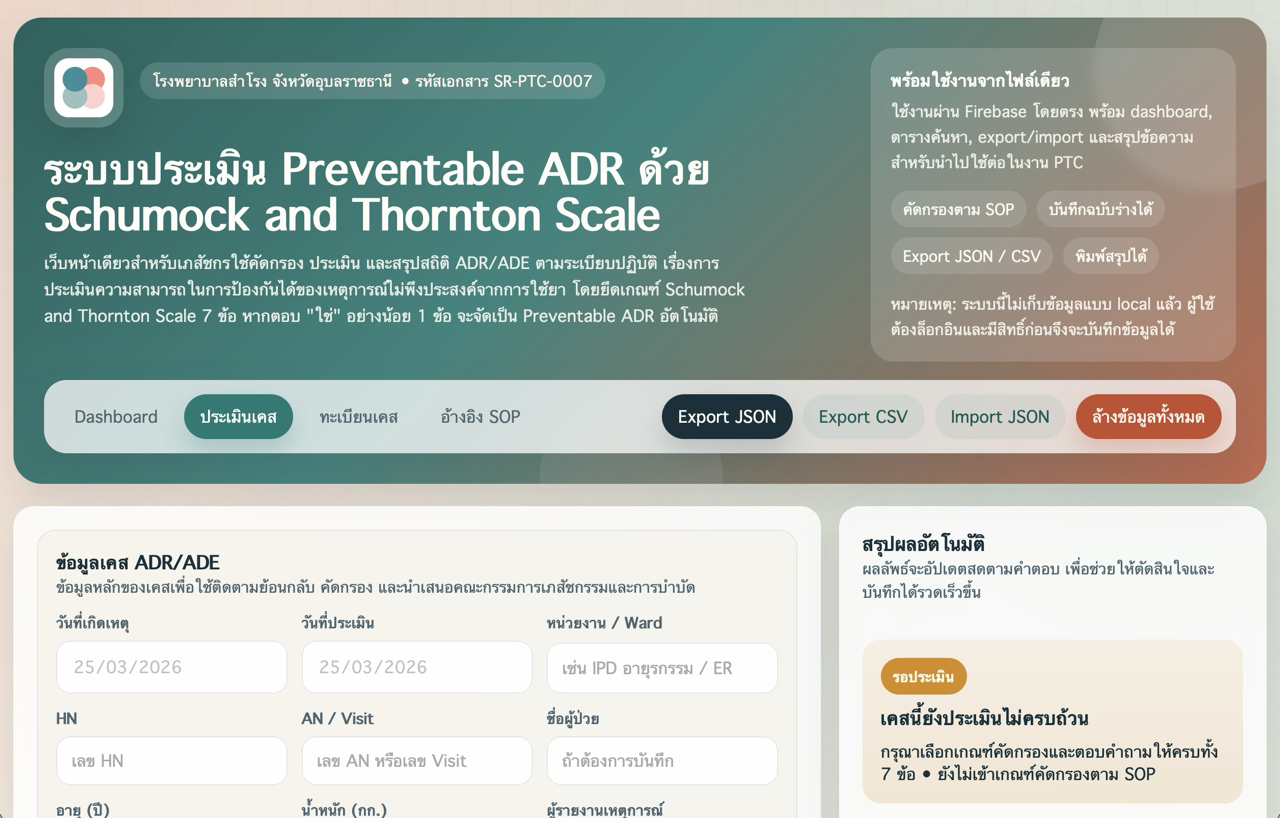This screenshot has width=1280, height=818.
Task: Switch to ประเมินเคส tab
Action: [238, 417]
